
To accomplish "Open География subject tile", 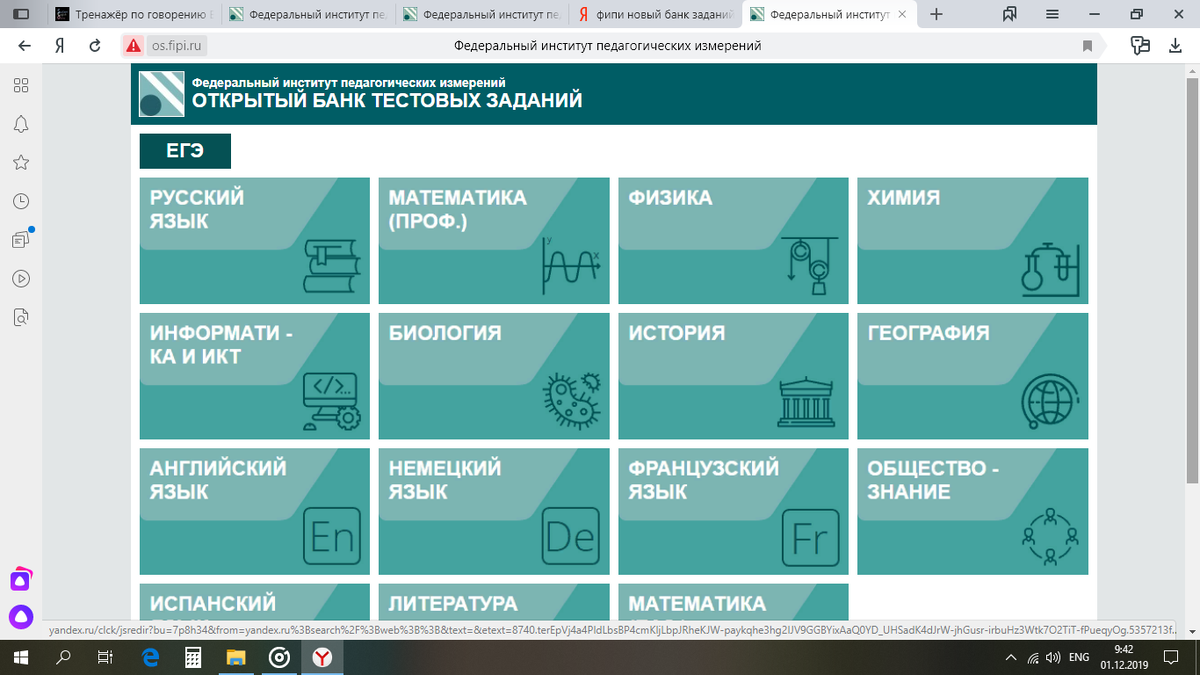I will [972, 376].
